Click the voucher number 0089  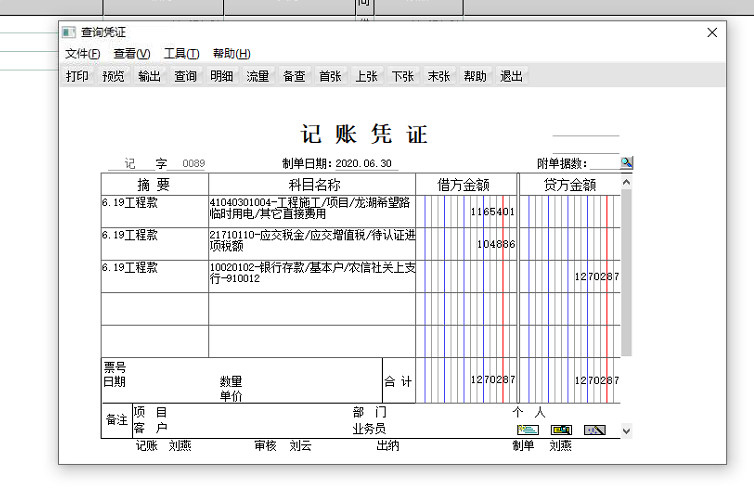tap(194, 163)
